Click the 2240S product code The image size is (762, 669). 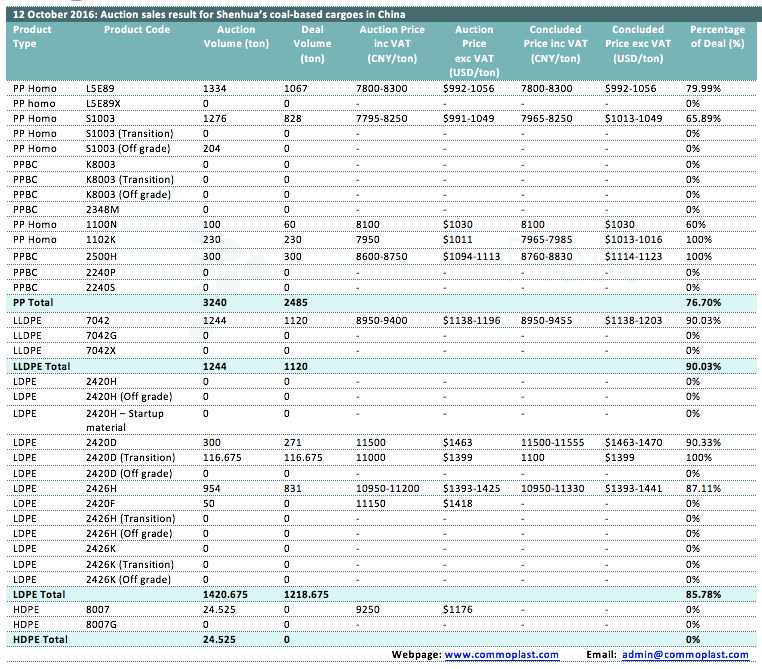coord(101,288)
